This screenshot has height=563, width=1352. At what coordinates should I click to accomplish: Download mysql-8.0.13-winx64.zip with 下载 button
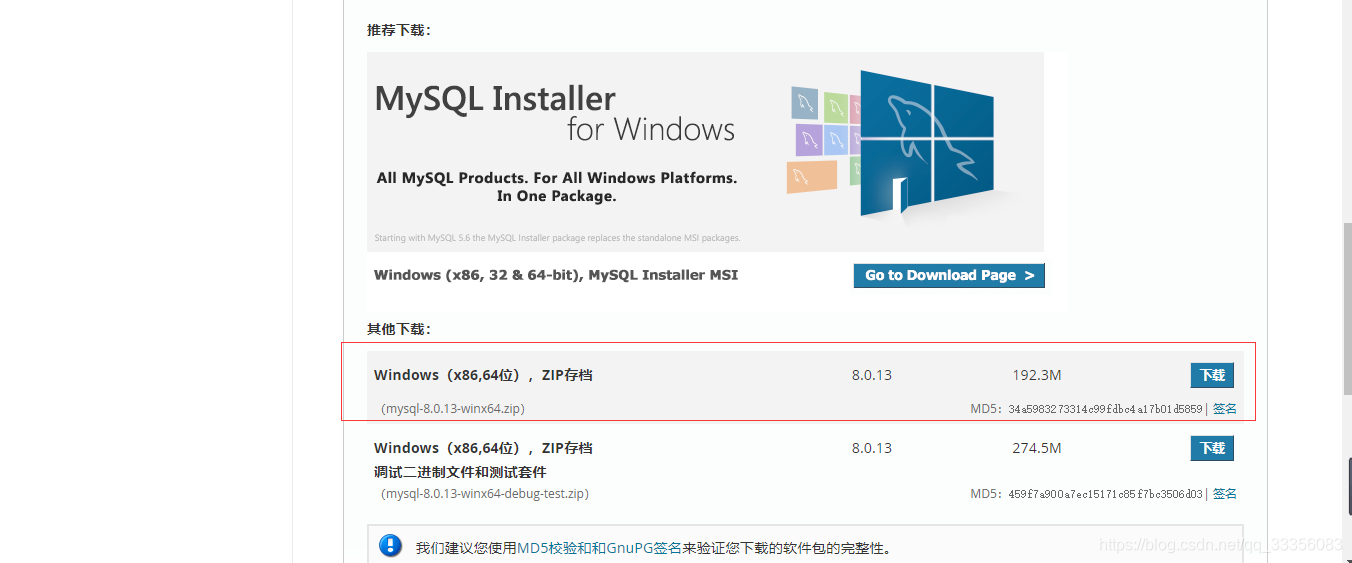tap(1212, 375)
